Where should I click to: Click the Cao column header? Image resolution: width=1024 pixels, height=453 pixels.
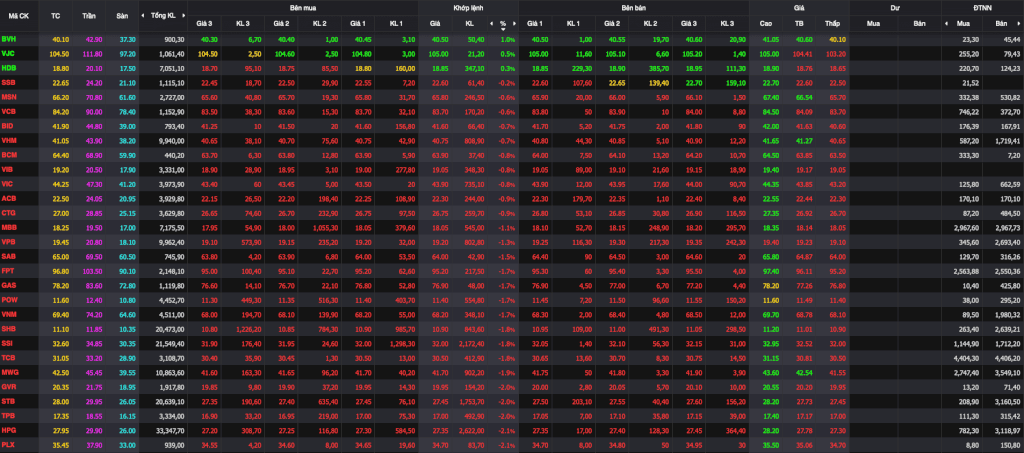pyautogui.click(x=766, y=23)
